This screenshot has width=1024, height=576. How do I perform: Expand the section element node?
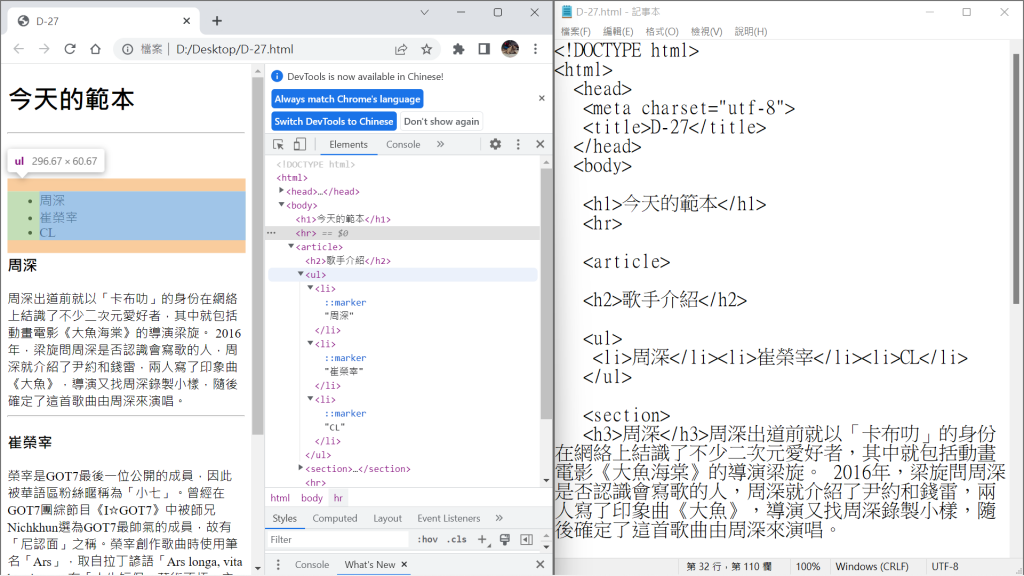click(x=301, y=468)
